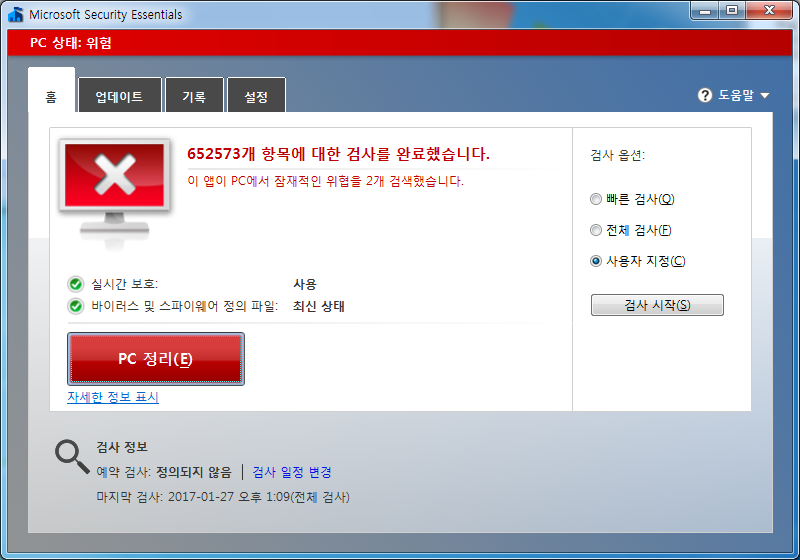The image size is (800, 560).
Task: Click the green check icon beside 정의 파일
Action: pos(75,306)
